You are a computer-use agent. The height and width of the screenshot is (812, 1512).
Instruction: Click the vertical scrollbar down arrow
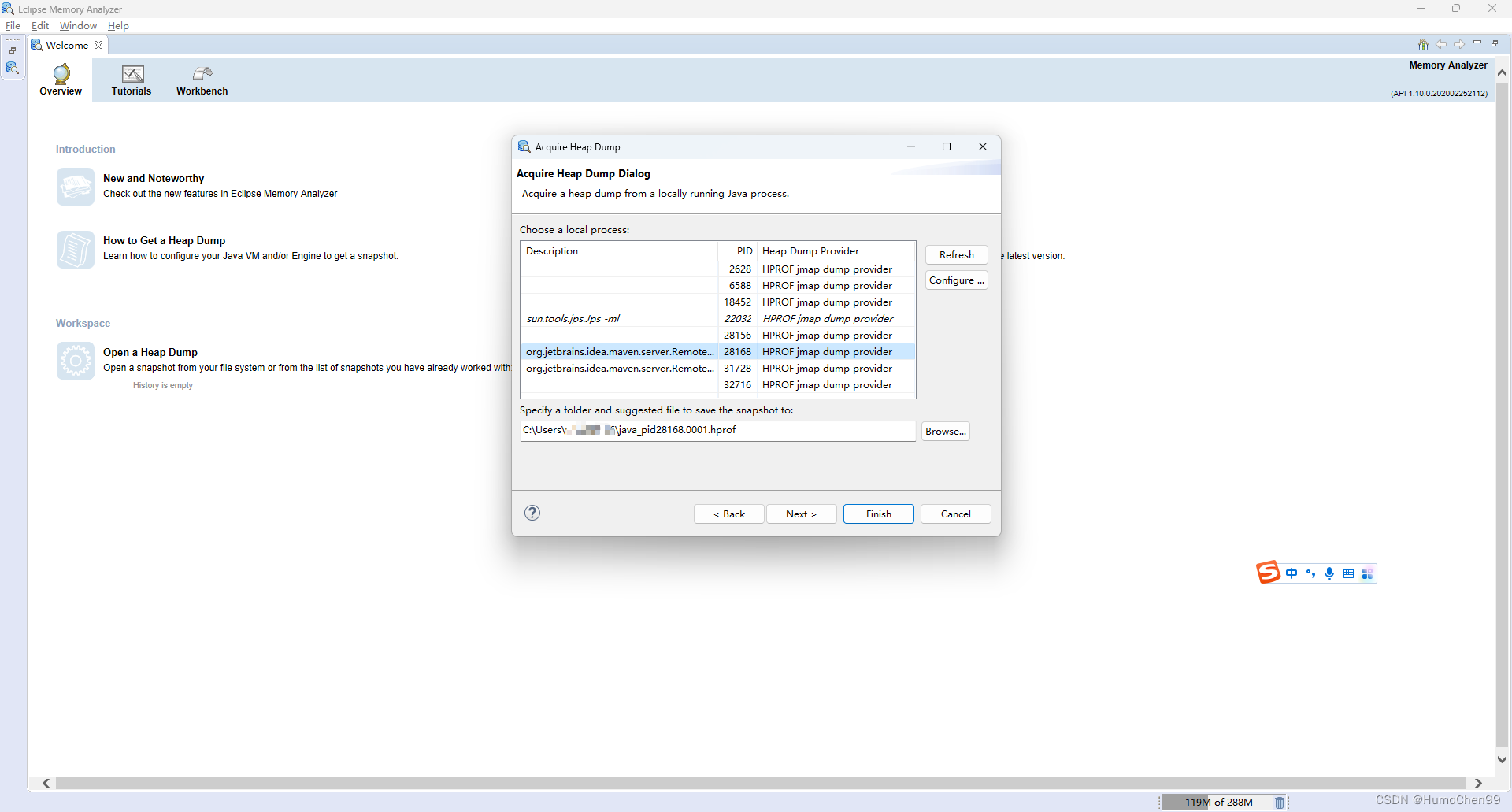(x=1502, y=759)
